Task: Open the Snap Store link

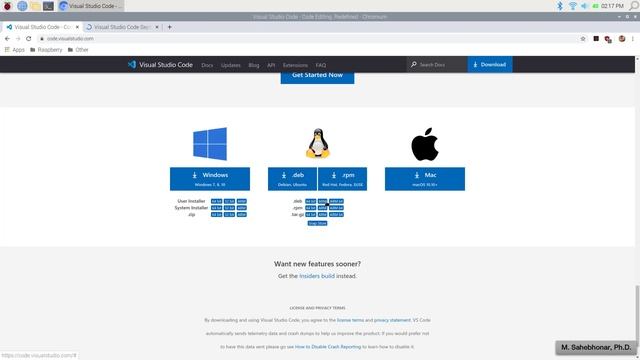Action: click(317, 223)
